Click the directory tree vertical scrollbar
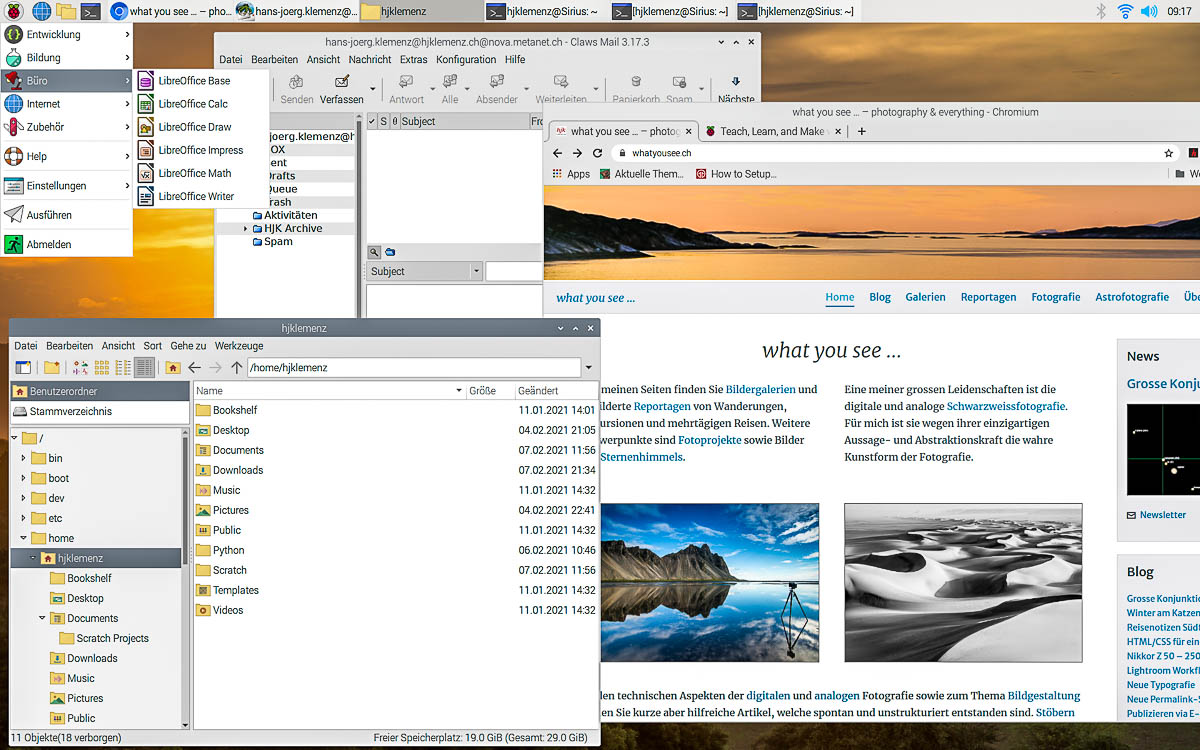Screen dimensions: 1200x750 [x=186, y=580]
